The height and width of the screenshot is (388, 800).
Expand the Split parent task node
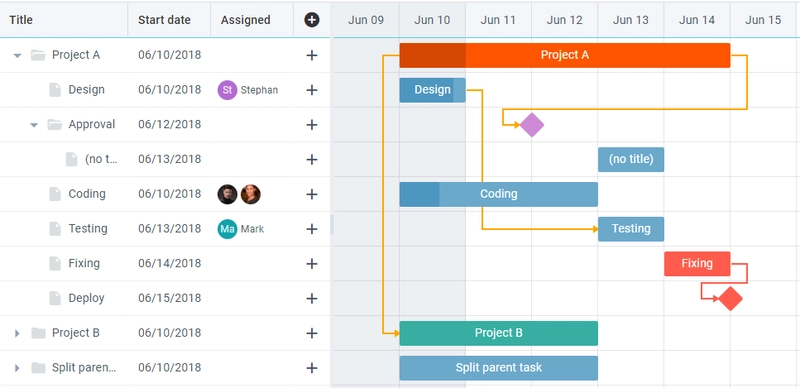click(x=17, y=368)
